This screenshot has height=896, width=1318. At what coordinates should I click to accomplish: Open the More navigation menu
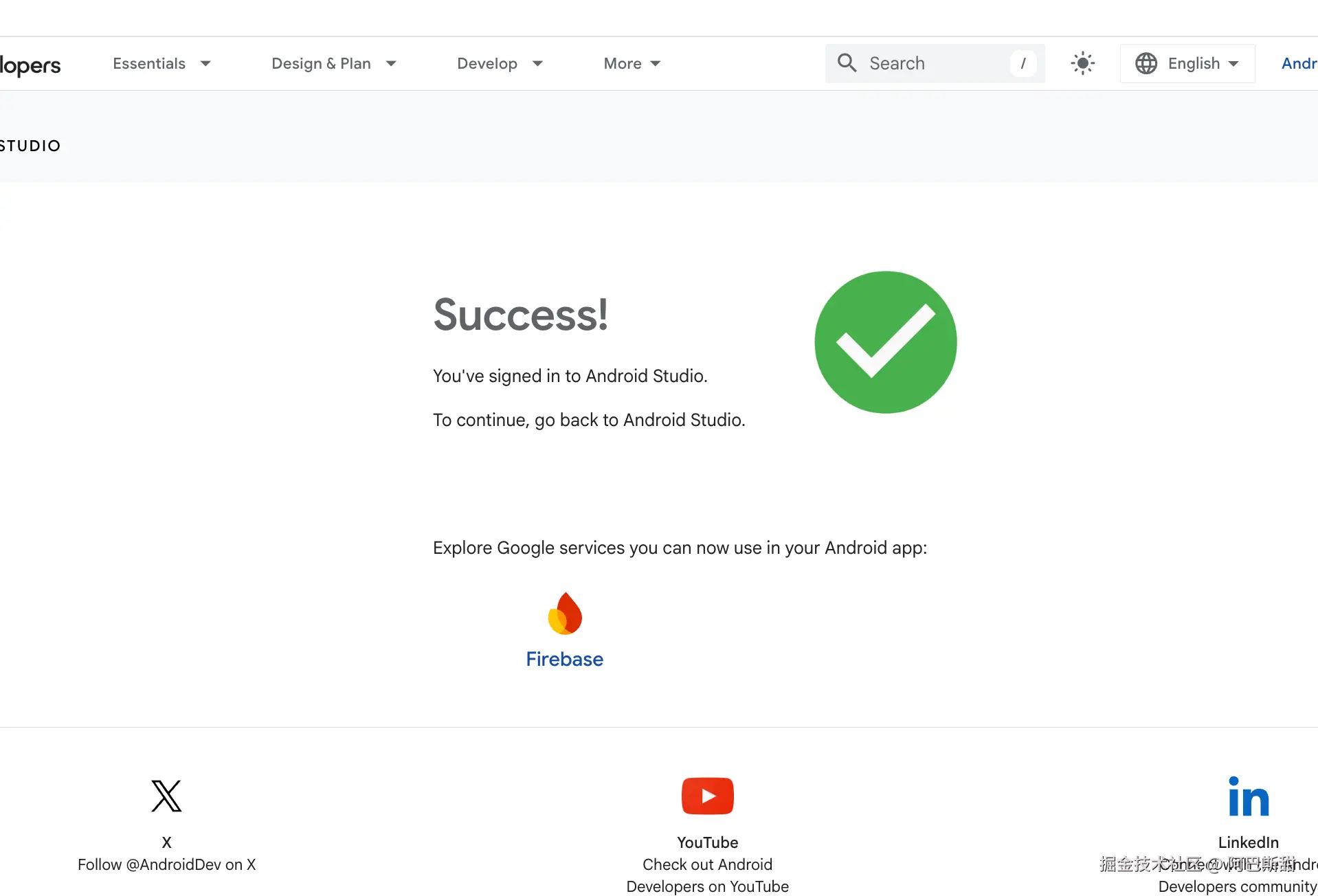(632, 63)
